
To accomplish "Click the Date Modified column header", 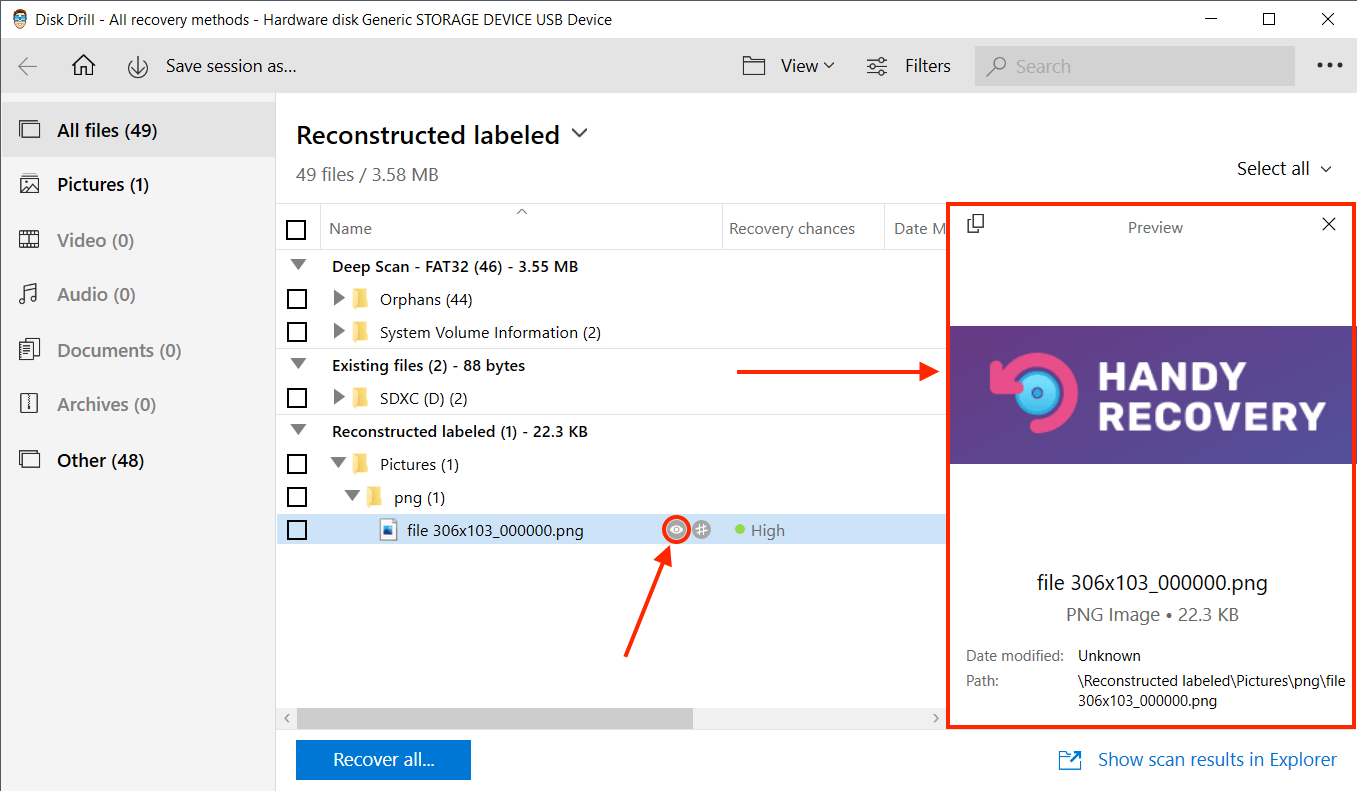I will (x=916, y=229).
